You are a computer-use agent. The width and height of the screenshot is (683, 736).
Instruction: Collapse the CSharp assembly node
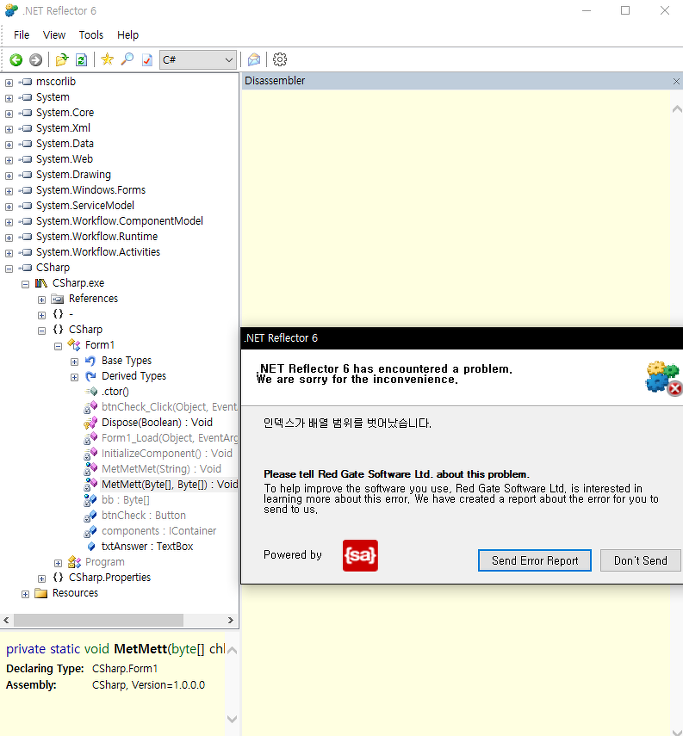click(x=9, y=268)
